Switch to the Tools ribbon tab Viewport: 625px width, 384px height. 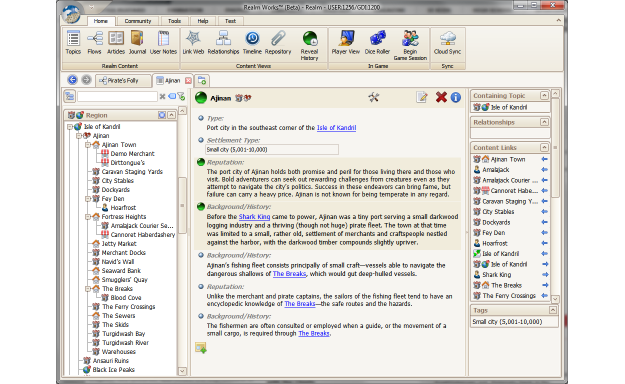pyautogui.click(x=174, y=21)
